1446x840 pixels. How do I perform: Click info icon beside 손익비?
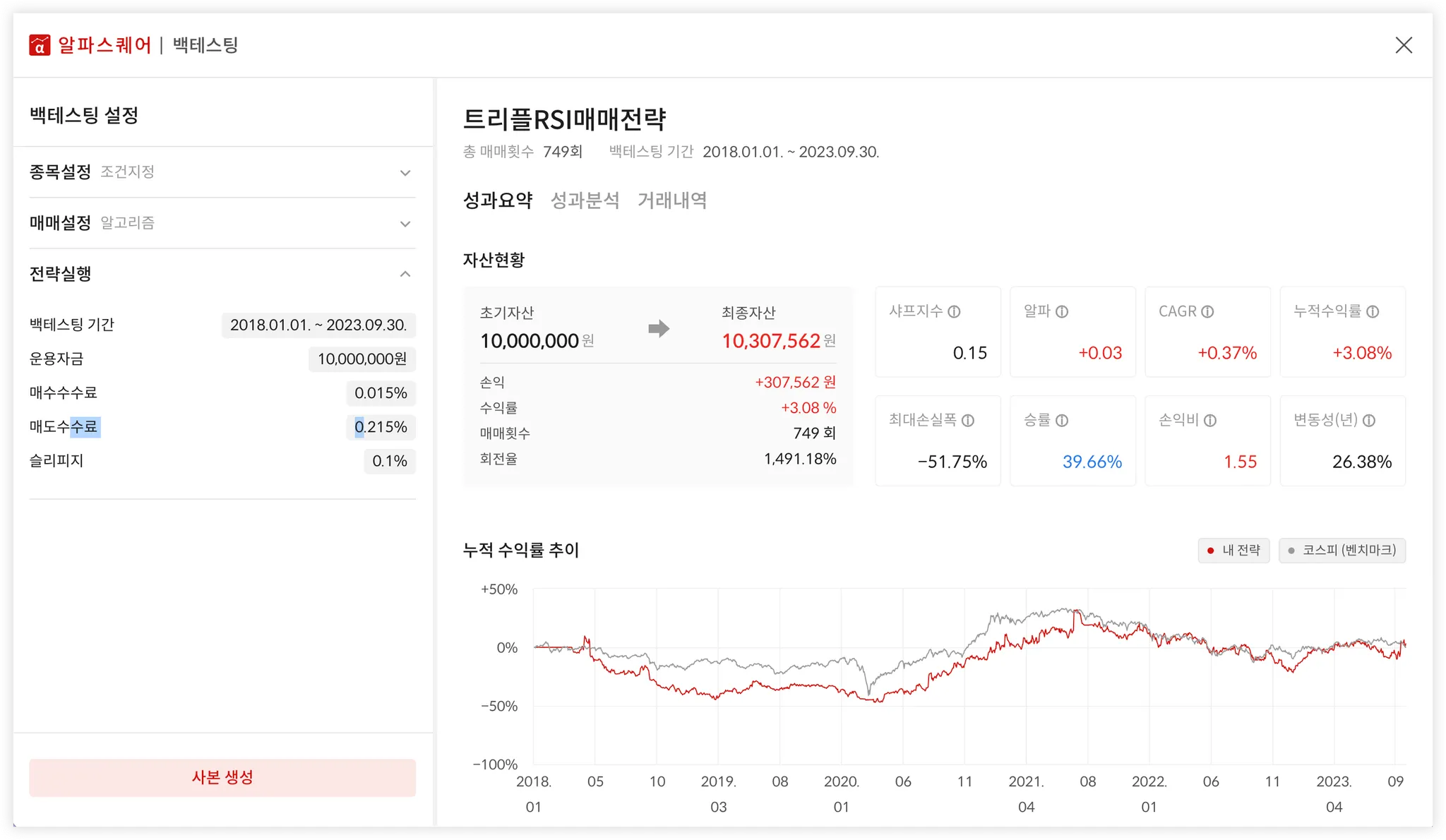(1209, 420)
